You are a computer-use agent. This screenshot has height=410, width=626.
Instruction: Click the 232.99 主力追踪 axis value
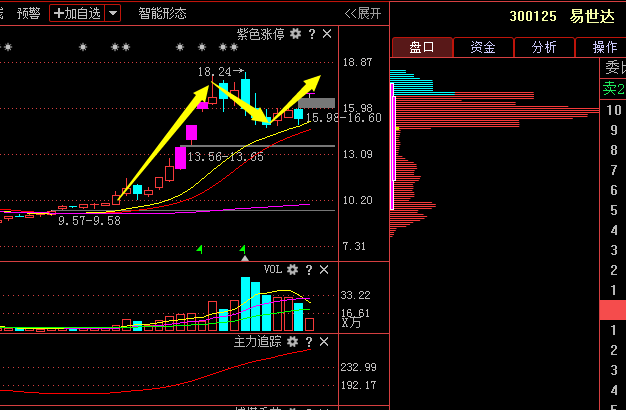(x=358, y=367)
